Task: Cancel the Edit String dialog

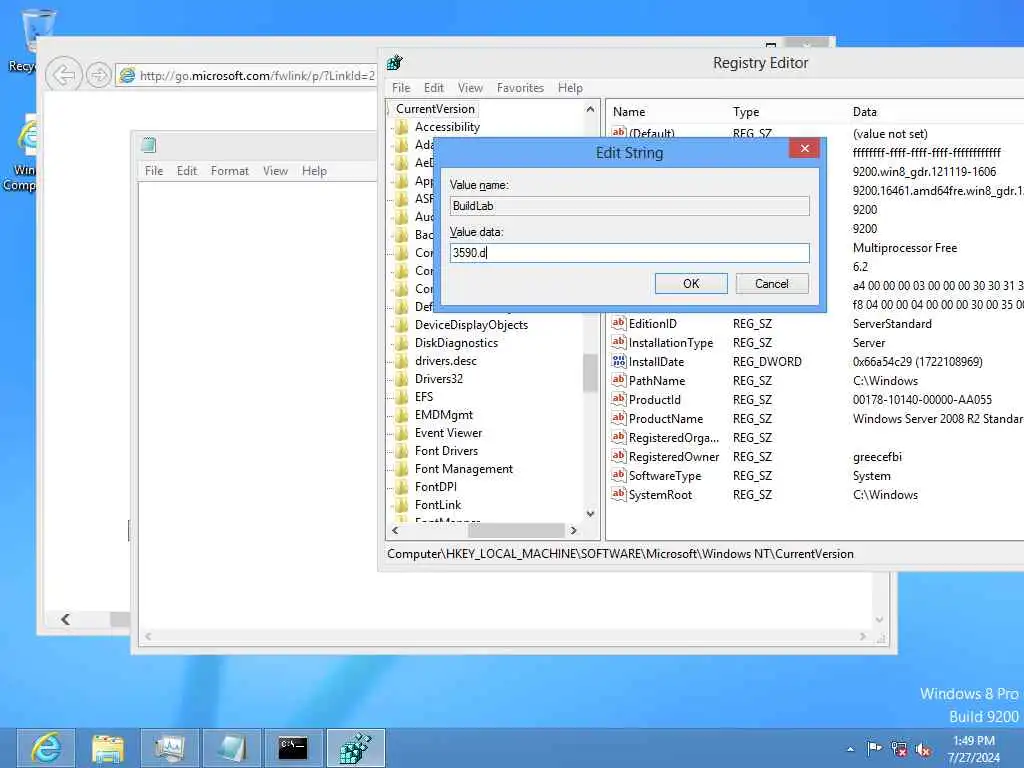Action: click(x=772, y=283)
